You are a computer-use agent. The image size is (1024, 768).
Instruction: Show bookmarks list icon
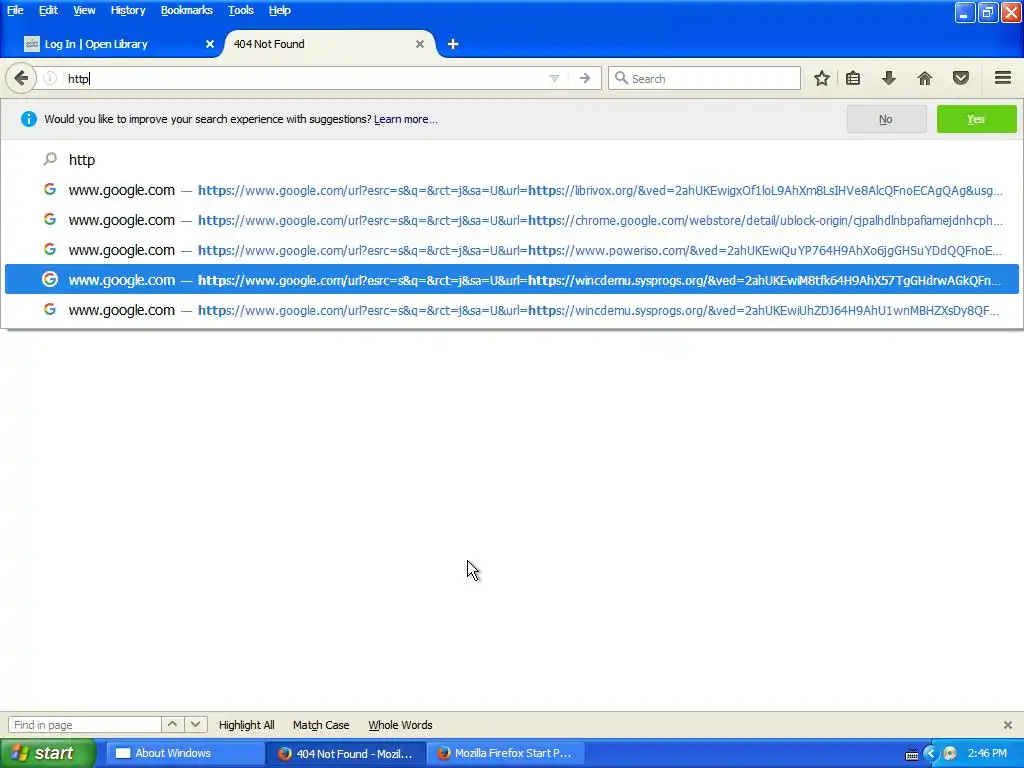[853, 78]
